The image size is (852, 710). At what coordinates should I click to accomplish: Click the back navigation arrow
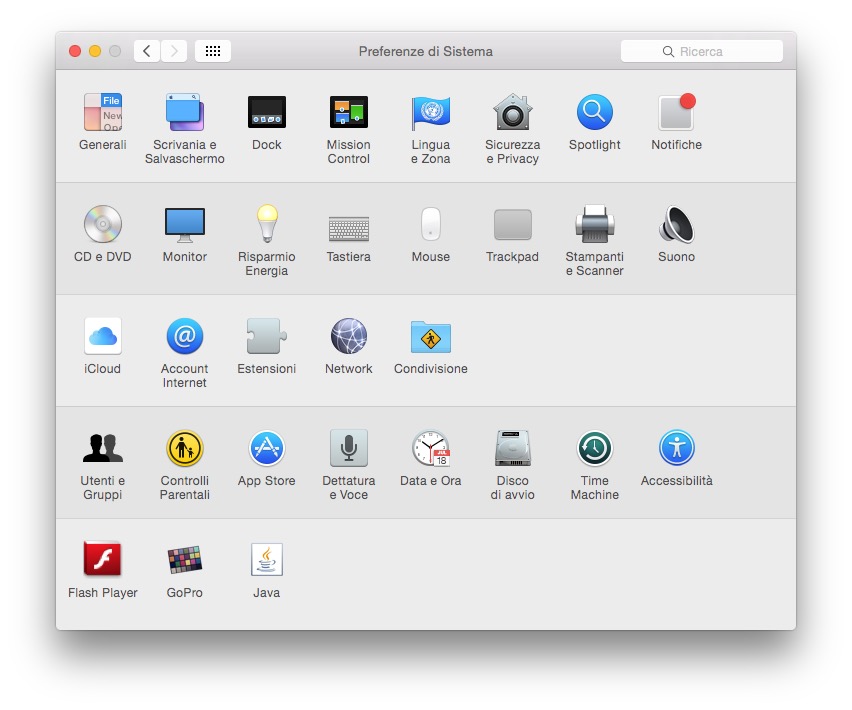click(x=147, y=51)
